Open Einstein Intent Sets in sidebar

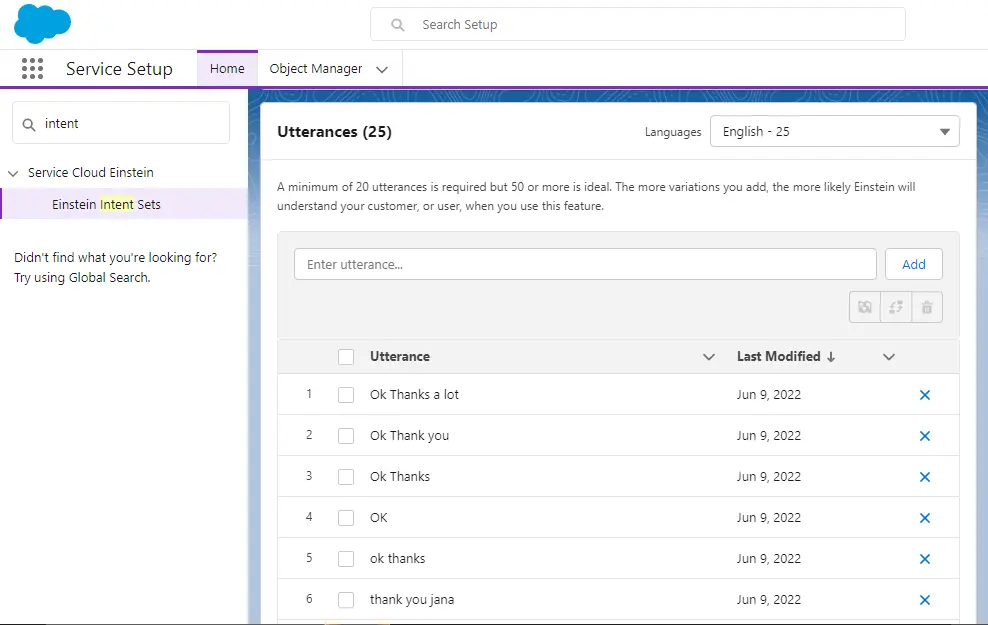(x=106, y=204)
